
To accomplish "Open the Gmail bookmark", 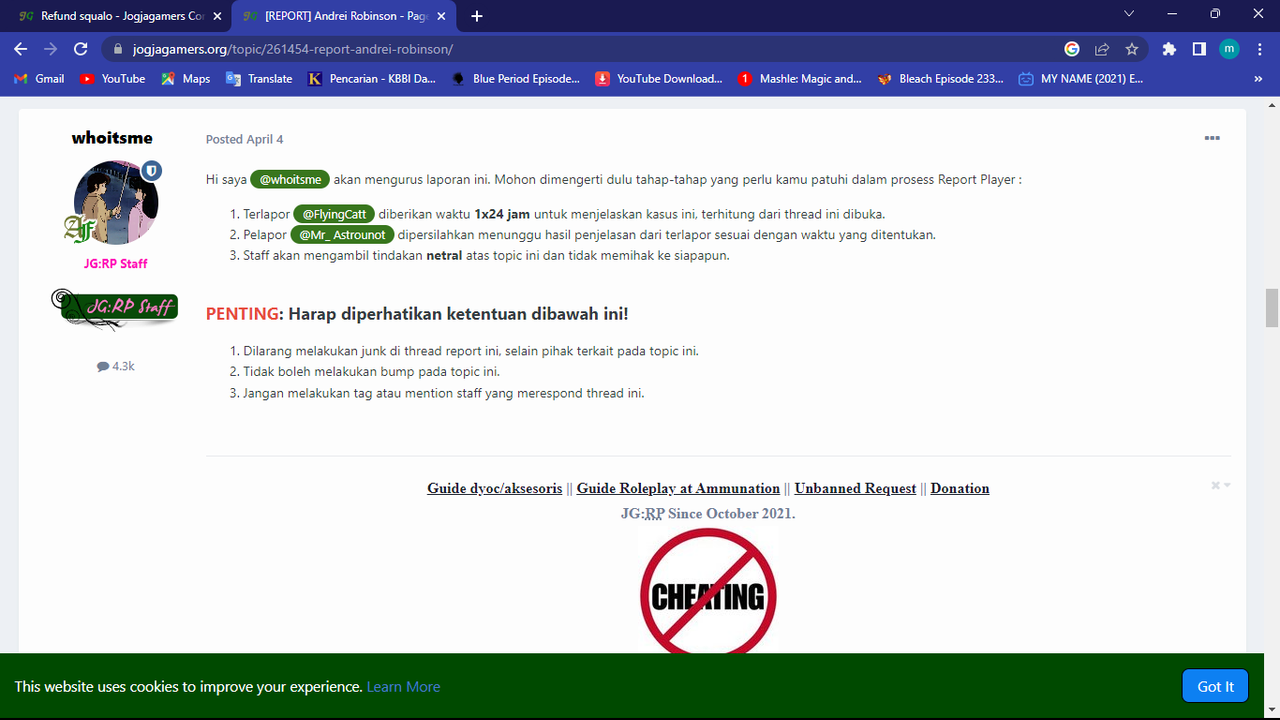I will (x=40, y=78).
